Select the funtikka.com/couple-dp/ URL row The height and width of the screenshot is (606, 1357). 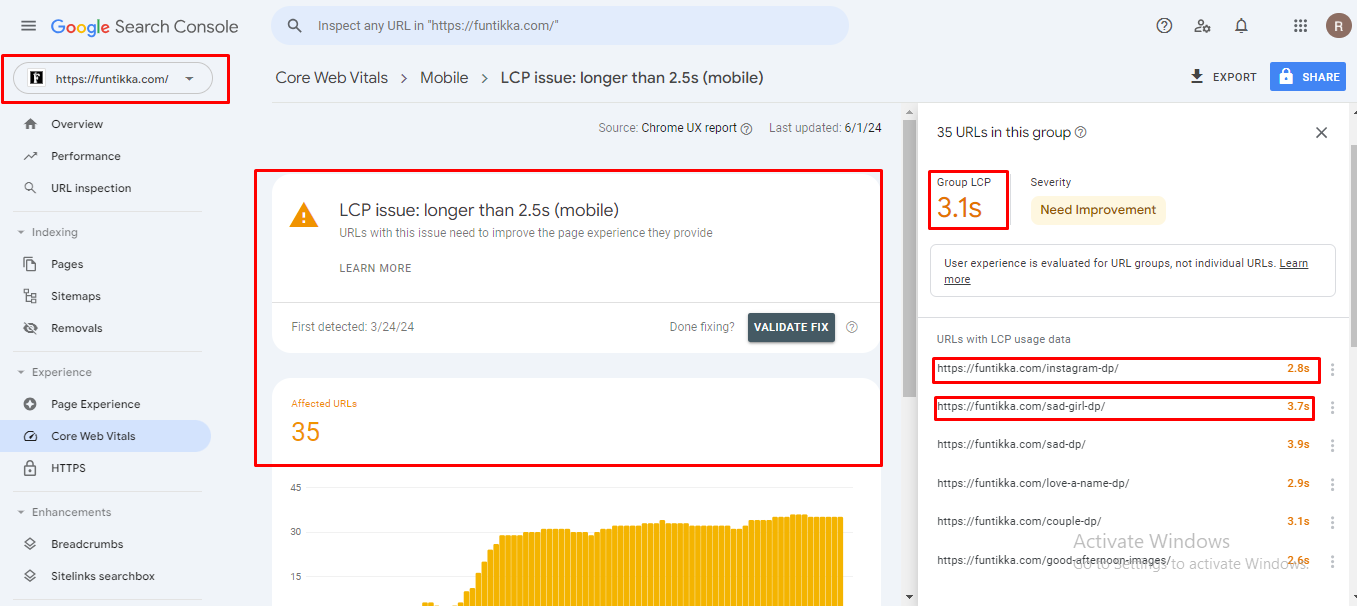click(x=1123, y=521)
